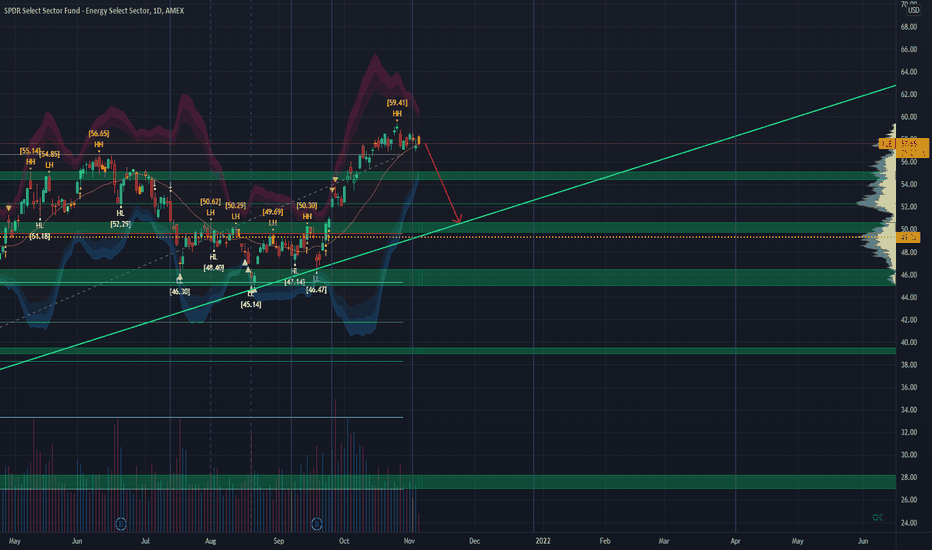Click the 68.00 price scale label
The height and width of the screenshot is (550, 932).
[908, 27]
